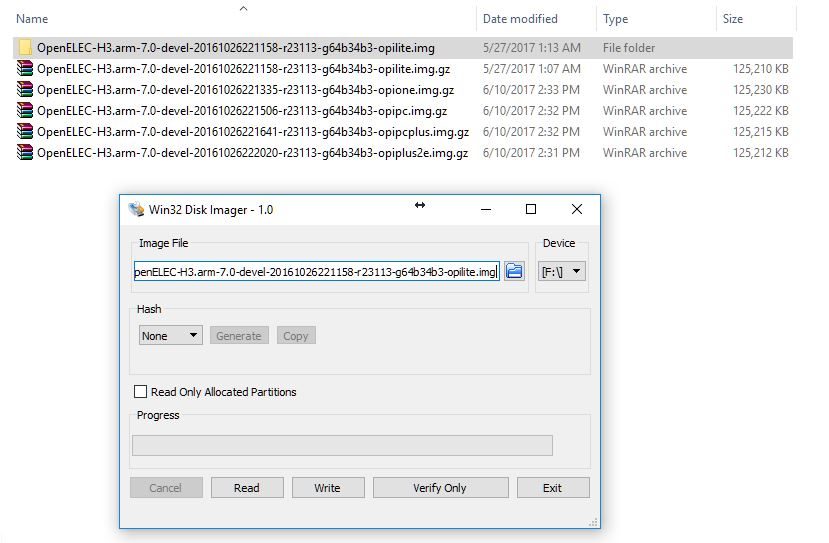
Task: Click the Exit button
Action: pos(553,487)
